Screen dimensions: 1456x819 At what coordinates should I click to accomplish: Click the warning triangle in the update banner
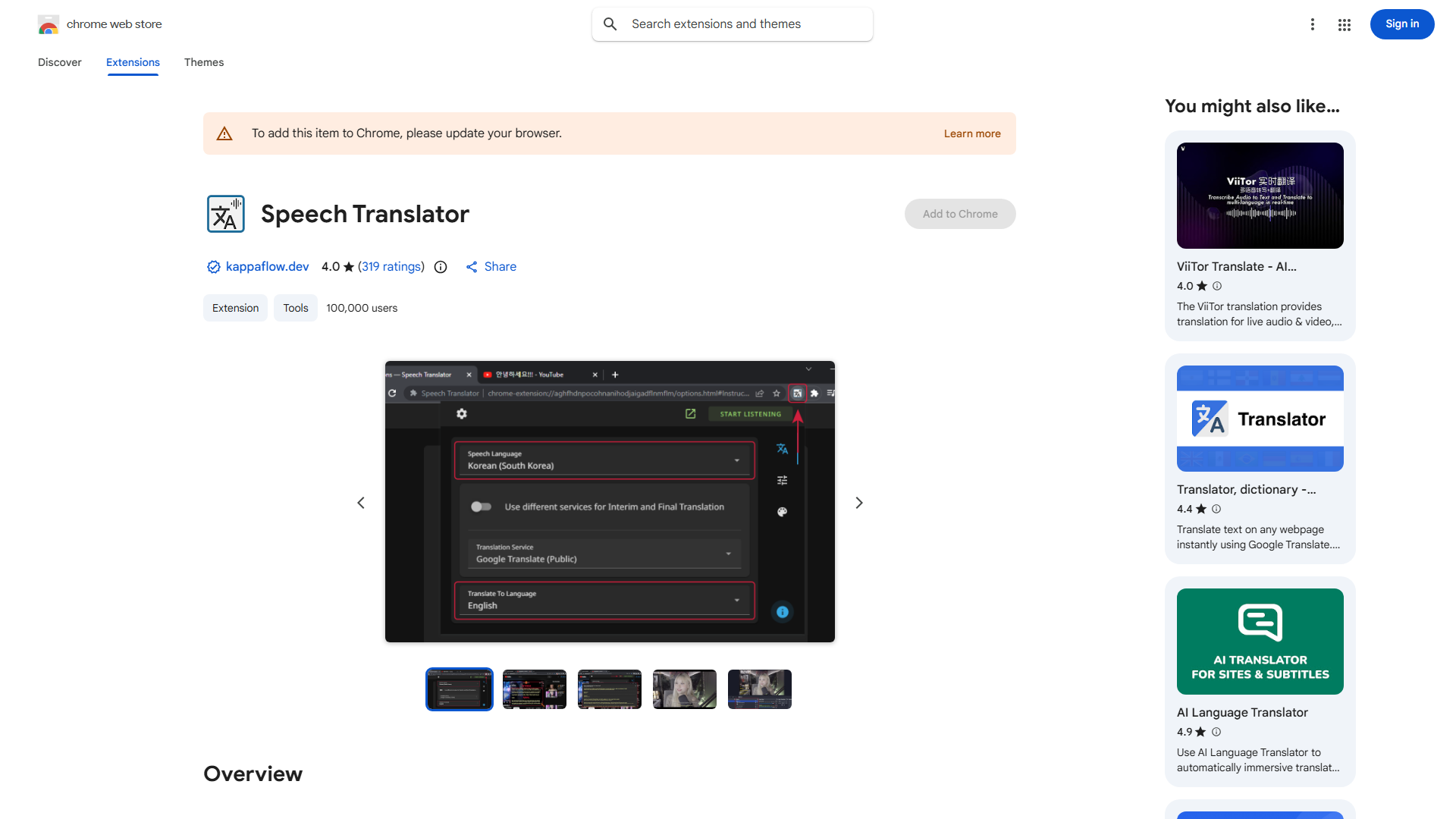coord(224,133)
